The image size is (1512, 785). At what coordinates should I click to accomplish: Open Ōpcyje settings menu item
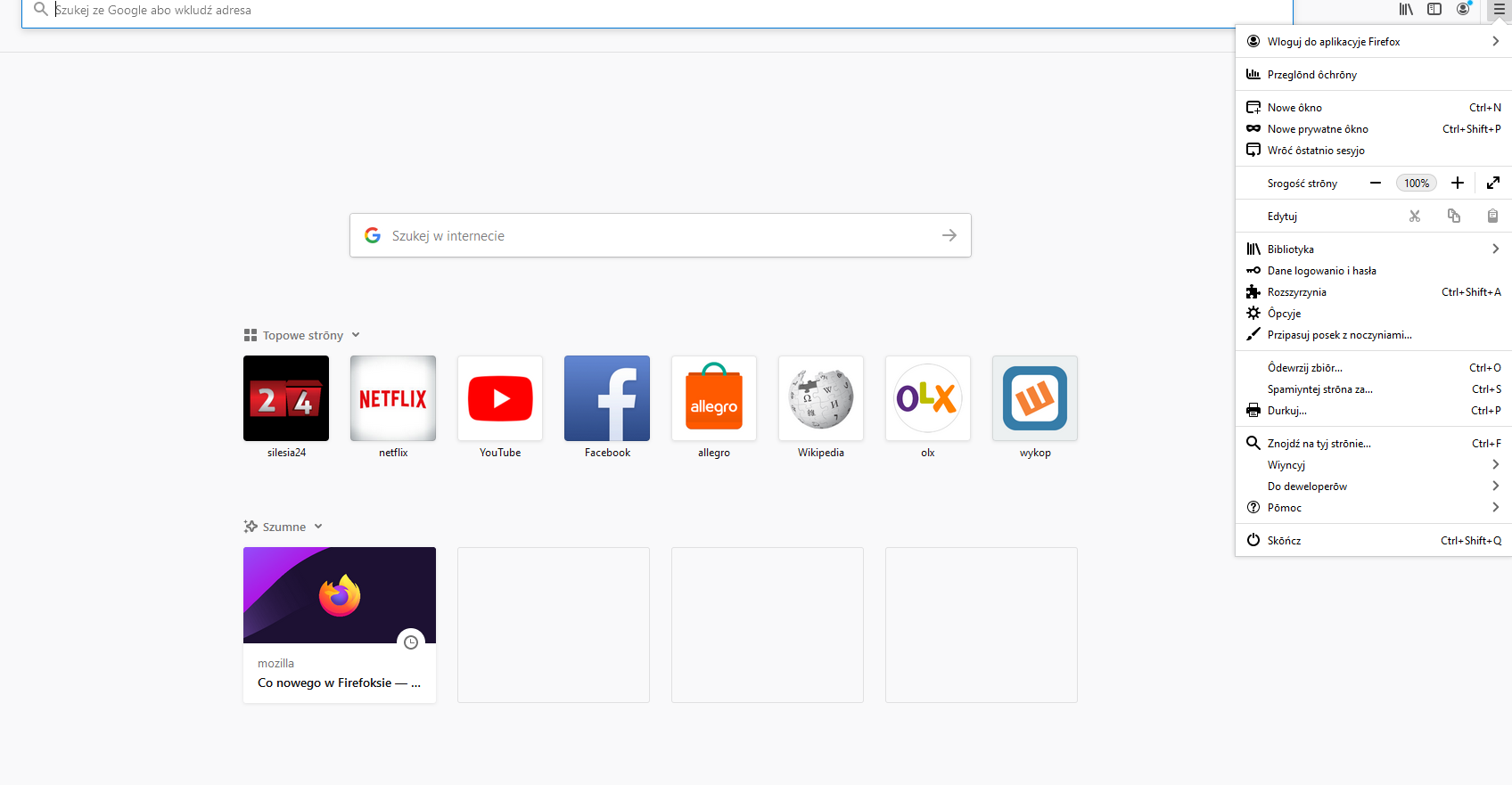(x=1373, y=314)
